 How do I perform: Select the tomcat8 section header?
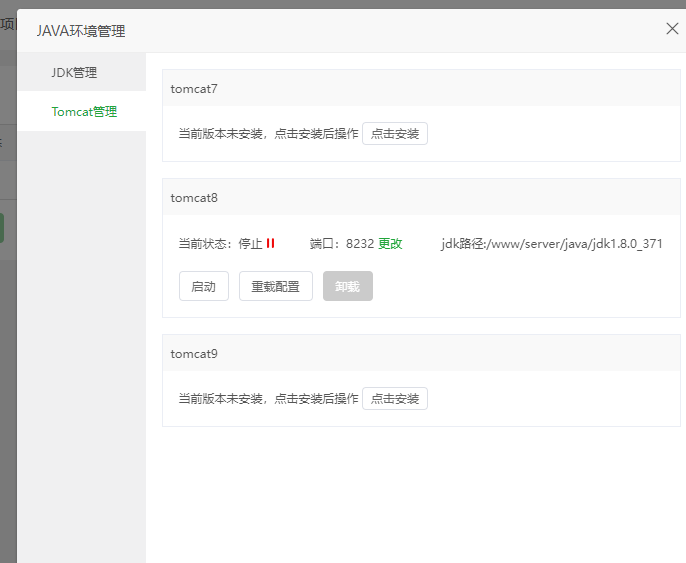pyautogui.click(x=421, y=197)
